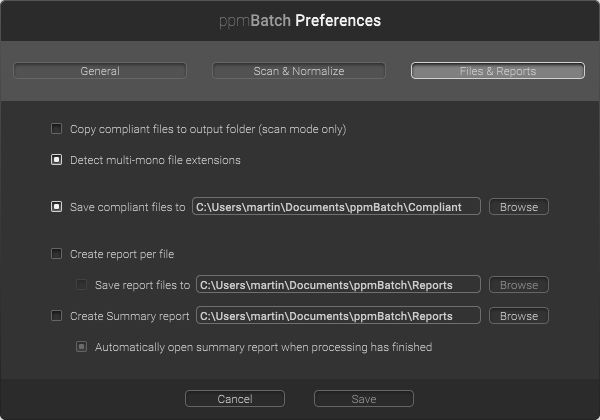The height and width of the screenshot is (420, 600).
Task: Enable Create Summary report checkbox
Action: [57, 316]
